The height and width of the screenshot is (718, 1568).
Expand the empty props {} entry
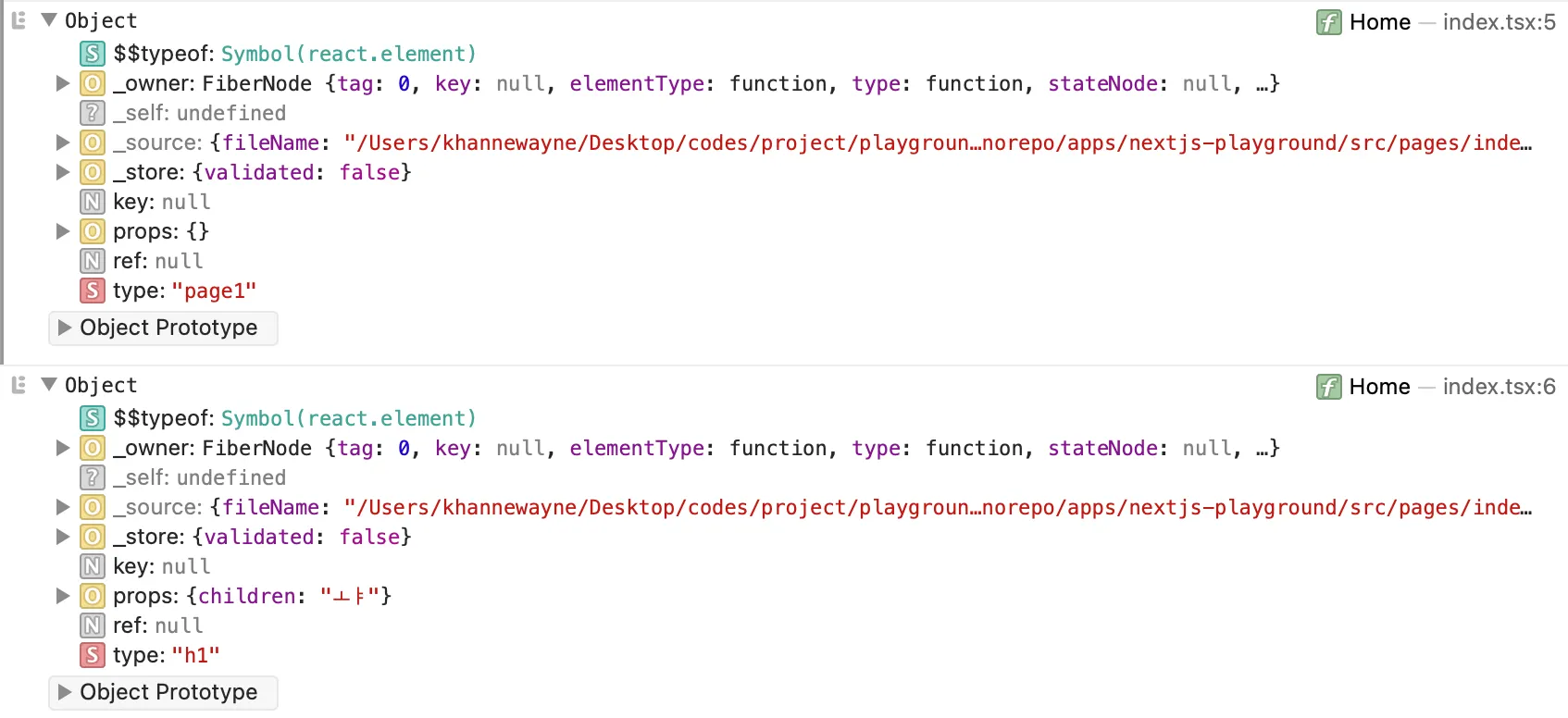[x=63, y=231]
